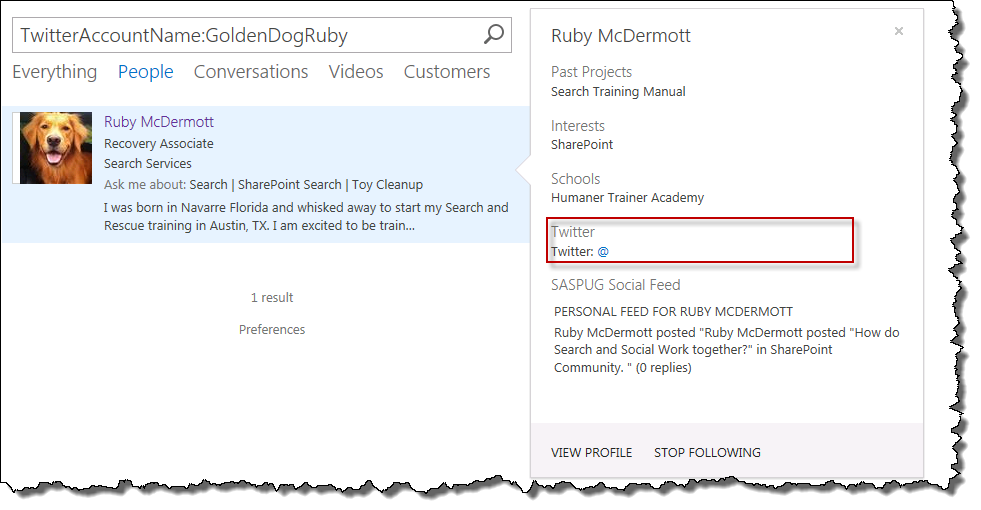
Task: Open the Preferences link
Action: (x=272, y=329)
